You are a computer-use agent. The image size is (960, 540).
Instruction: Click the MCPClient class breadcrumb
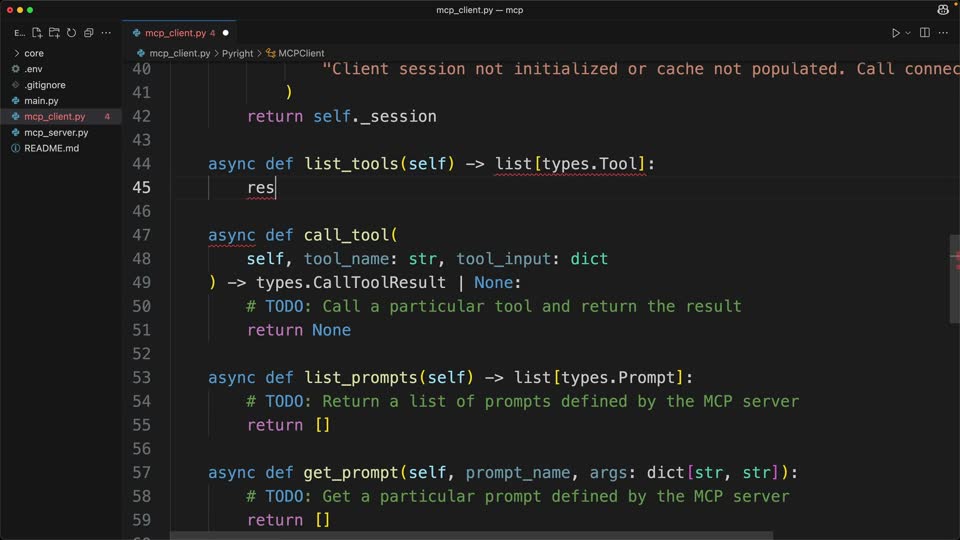(x=301, y=53)
